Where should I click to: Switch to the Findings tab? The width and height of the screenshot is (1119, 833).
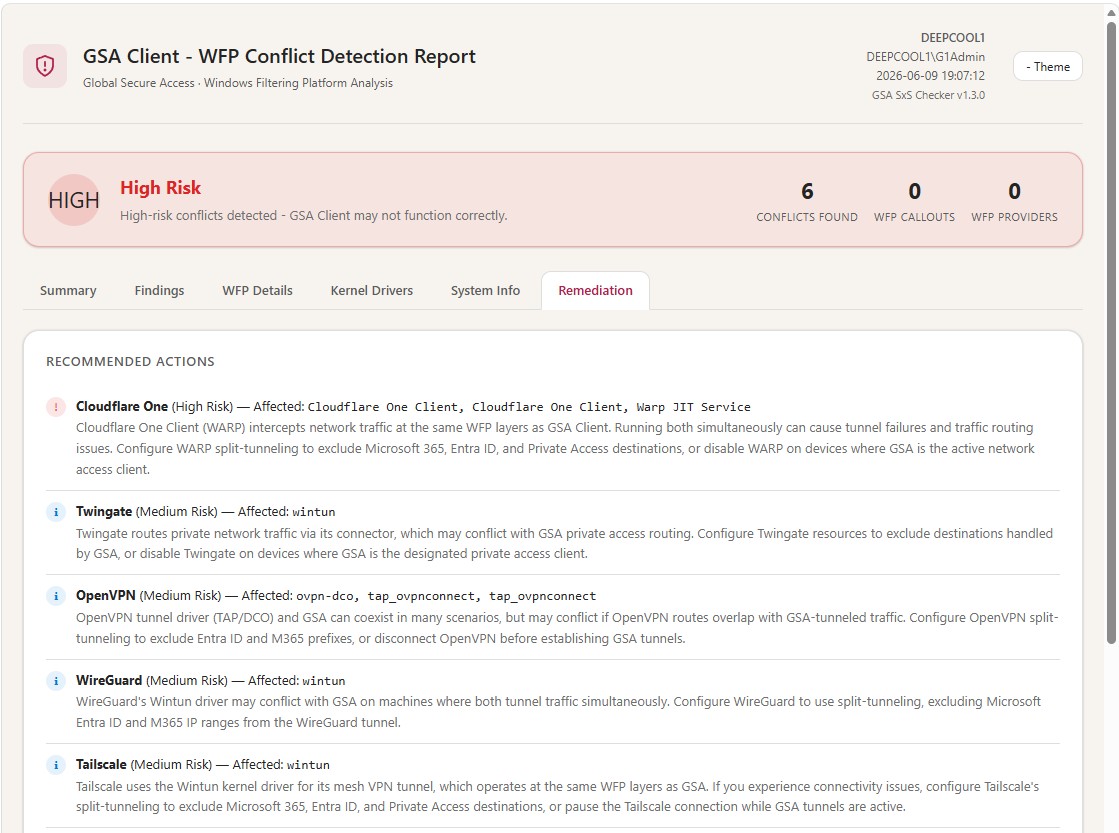tap(159, 291)
